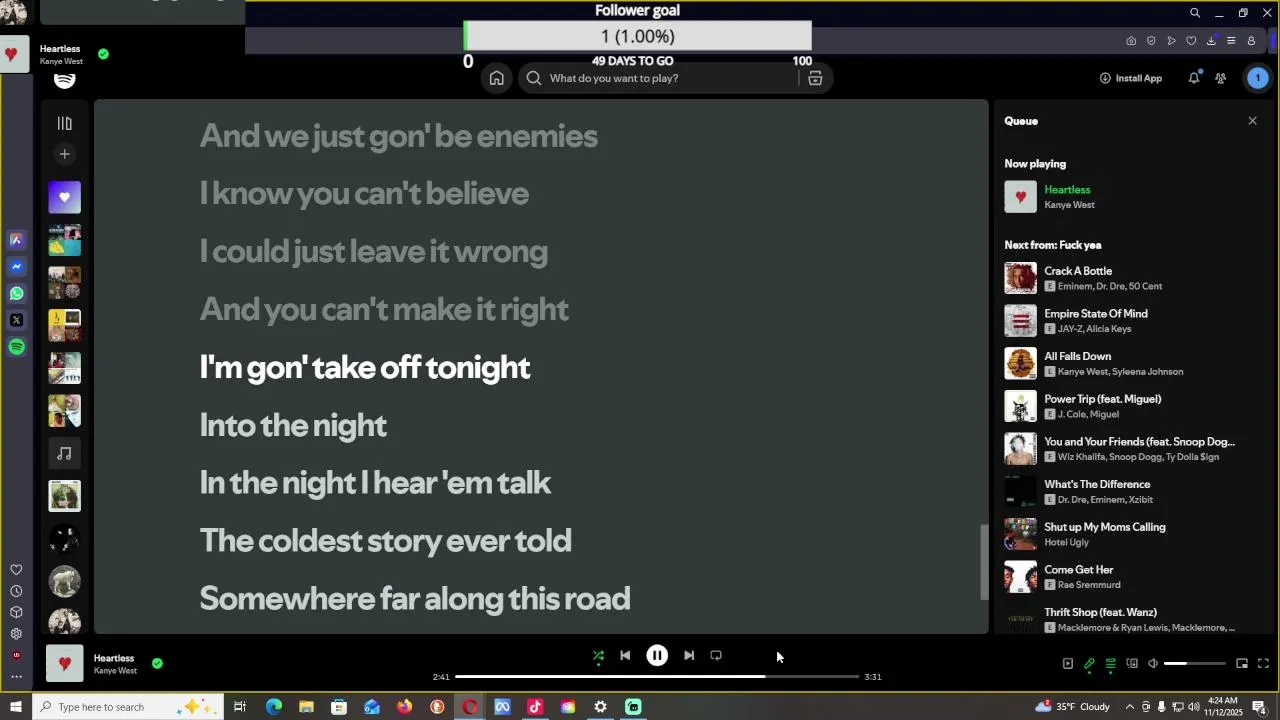Open WhatsApp in the browser sidebar
Image resolution: width=1280 pixels, height=720 pixels.
click(16, 294)
